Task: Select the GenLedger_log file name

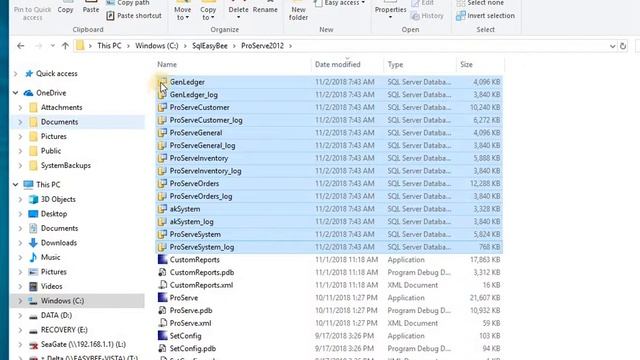Action: (193, 95)
